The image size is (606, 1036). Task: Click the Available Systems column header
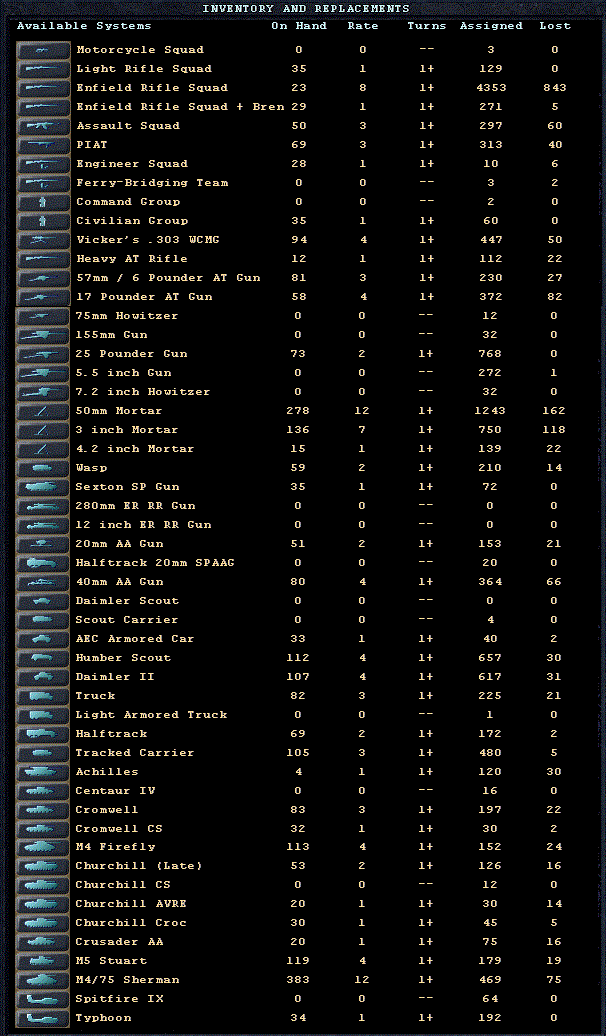[84, 26]
